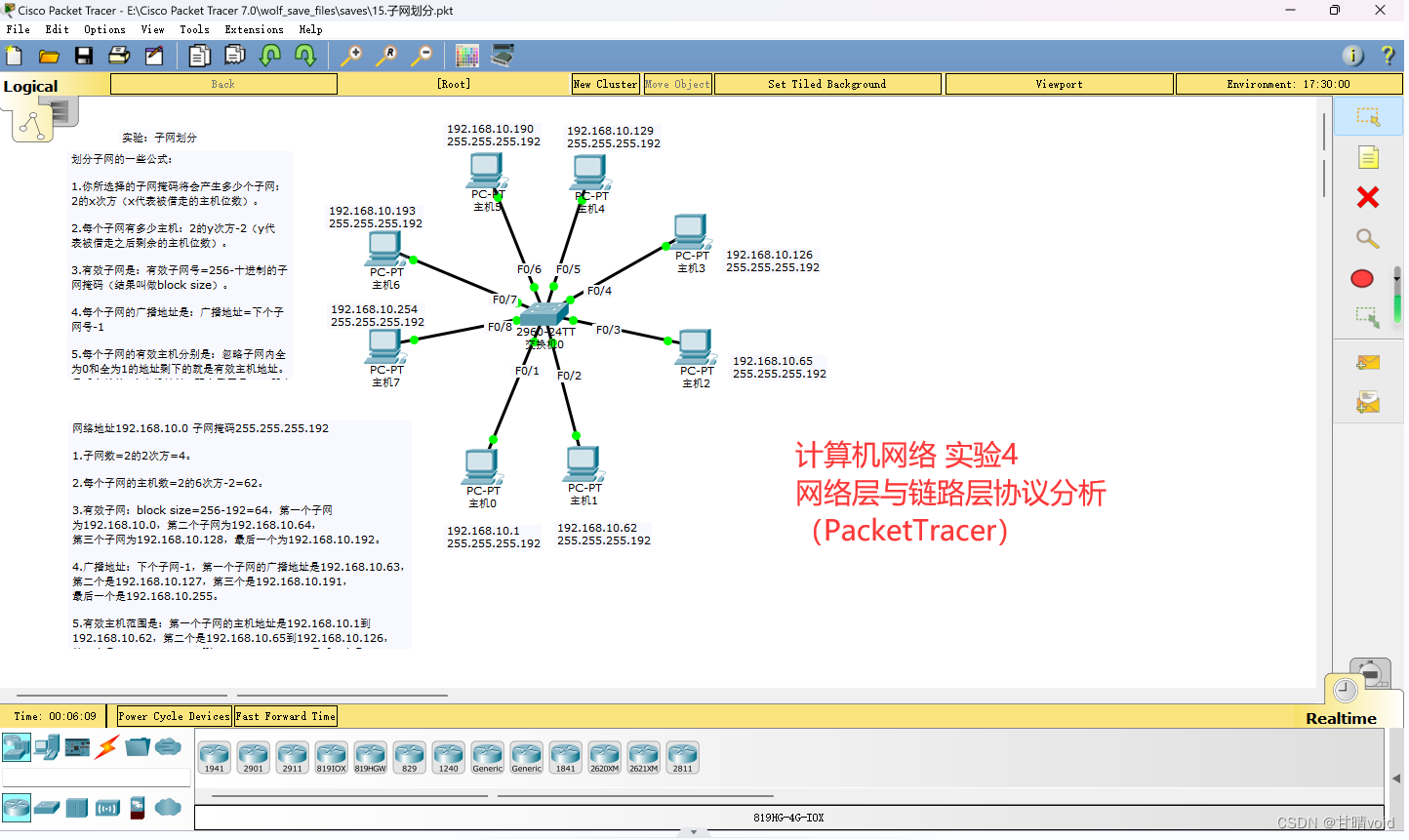This screenshot has width=1409, height=840.
Task: Click the New file icon in toolbar
Action: (15, 56)
